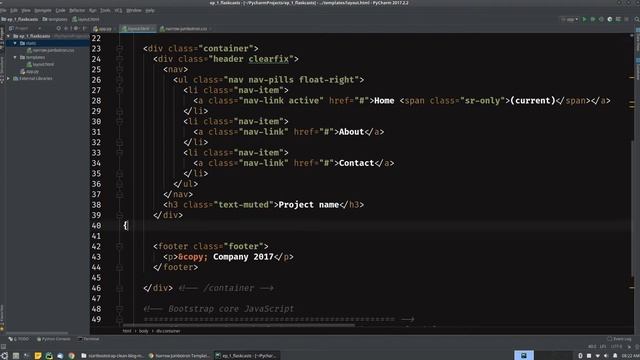Viewport: 640px width, 360px height.
Task: Click the notification bell in system tray
Action: click(615, 356)
